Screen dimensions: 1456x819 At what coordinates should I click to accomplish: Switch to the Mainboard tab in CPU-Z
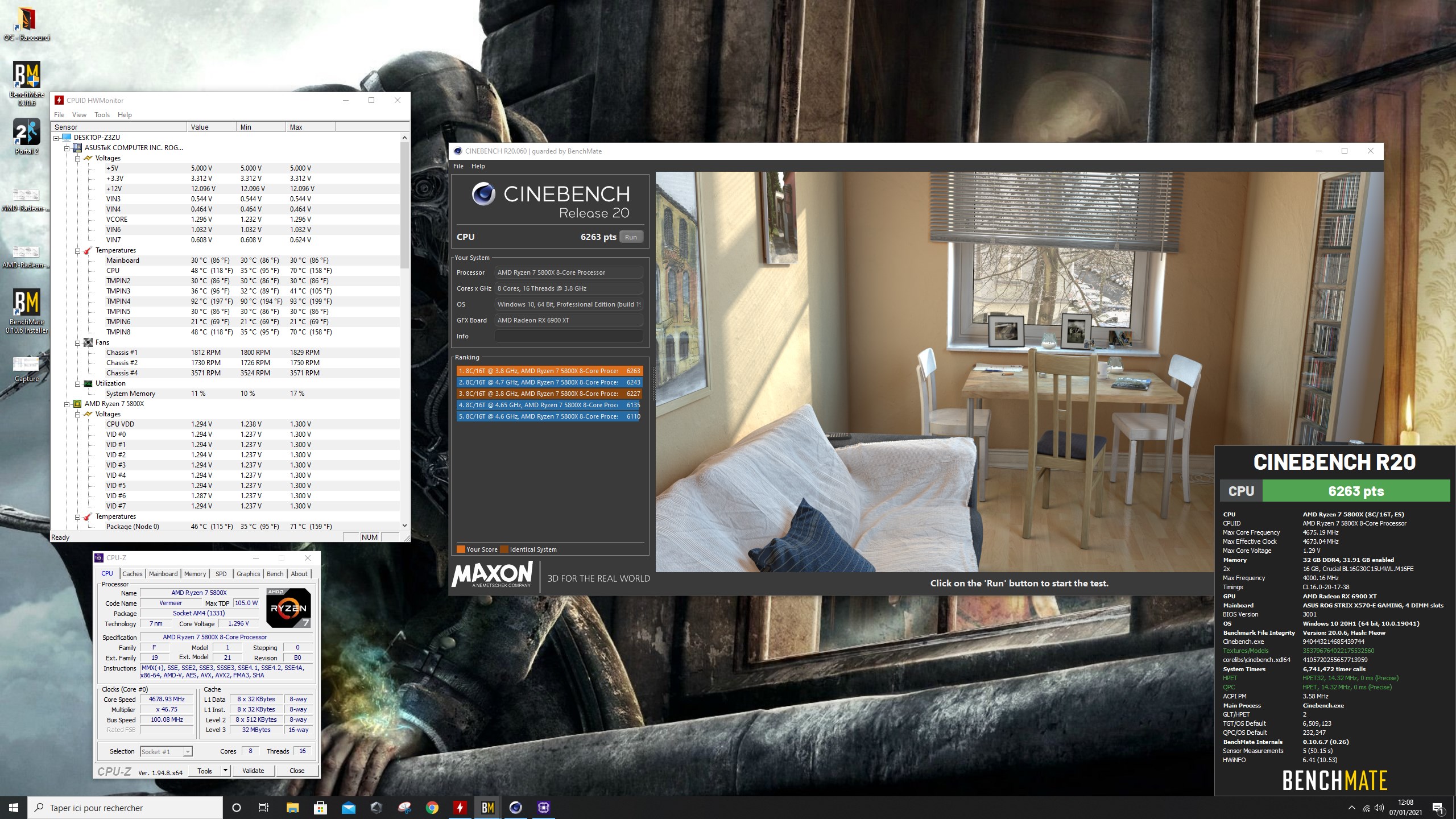(x=163, y=574)
